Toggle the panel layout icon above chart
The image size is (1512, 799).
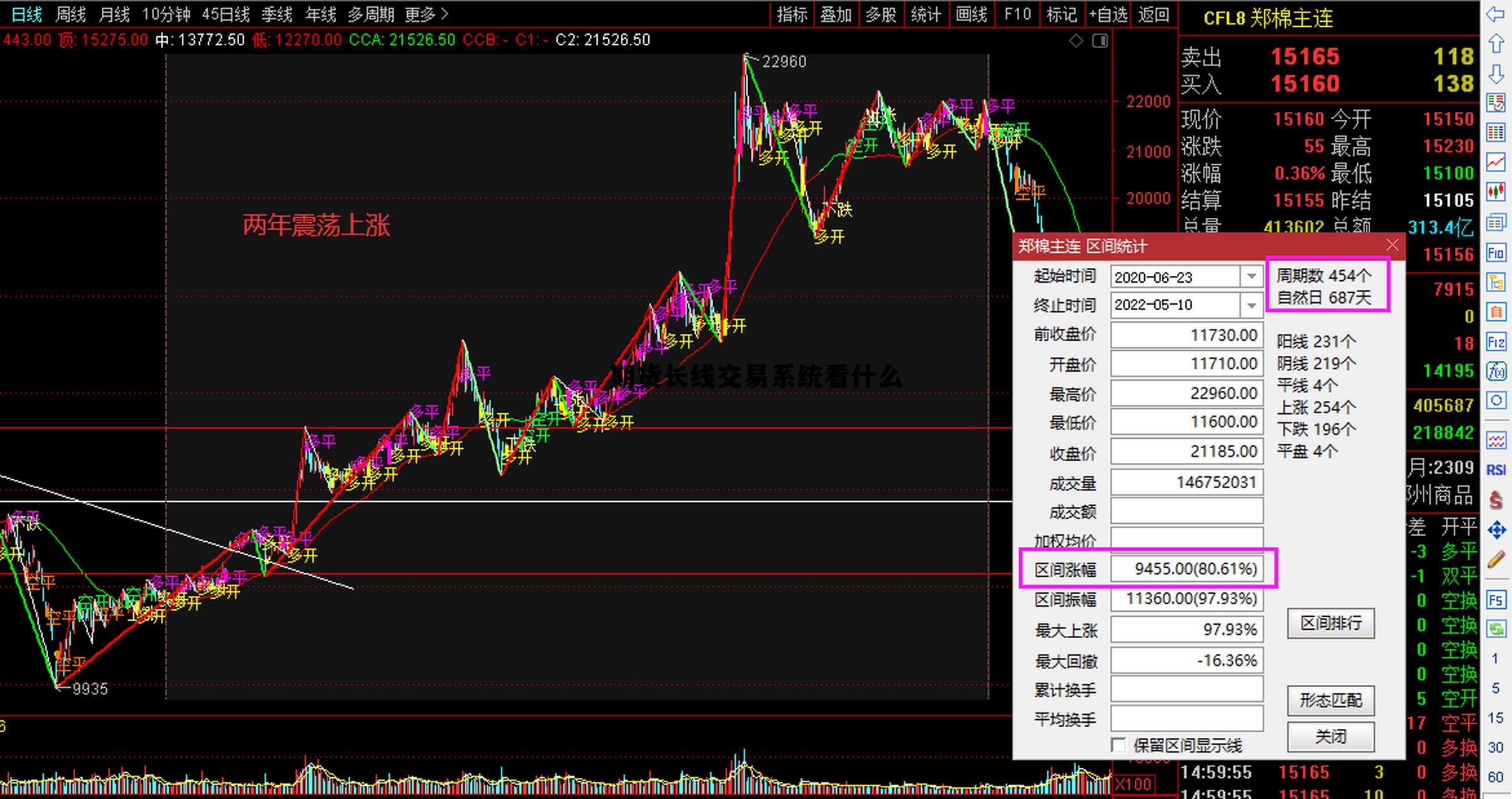[1100, 41]
